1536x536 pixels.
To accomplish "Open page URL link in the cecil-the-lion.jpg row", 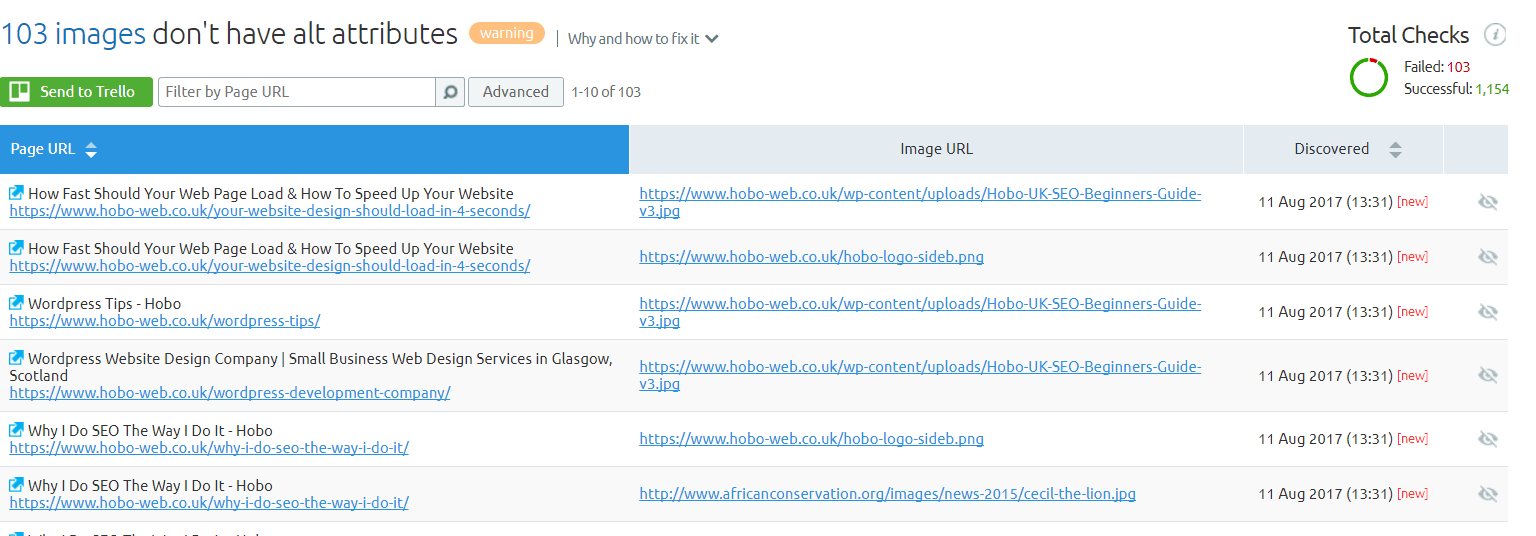I will click(x=209, y=503).
